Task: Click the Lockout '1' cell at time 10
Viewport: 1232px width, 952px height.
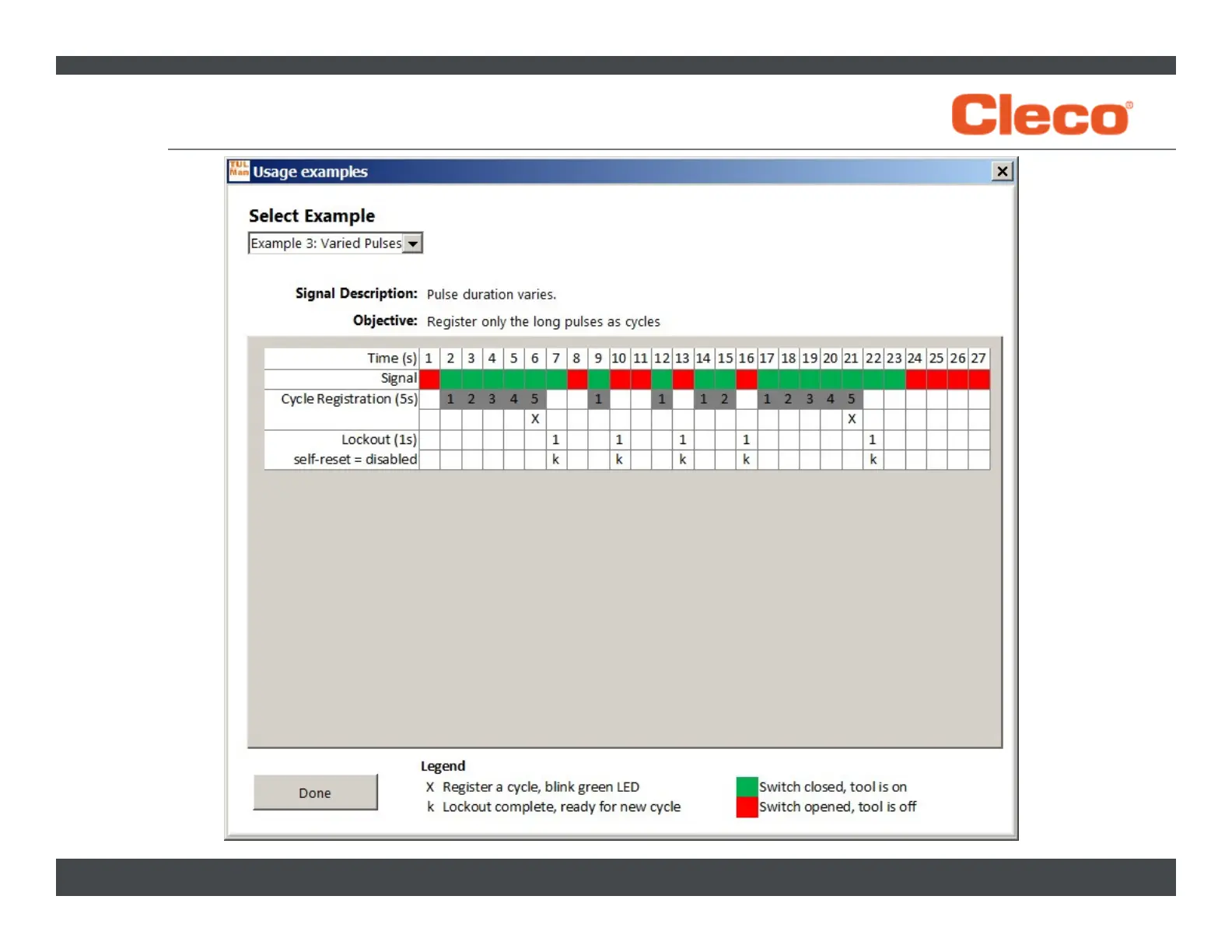Action: (x=619, y=439)
